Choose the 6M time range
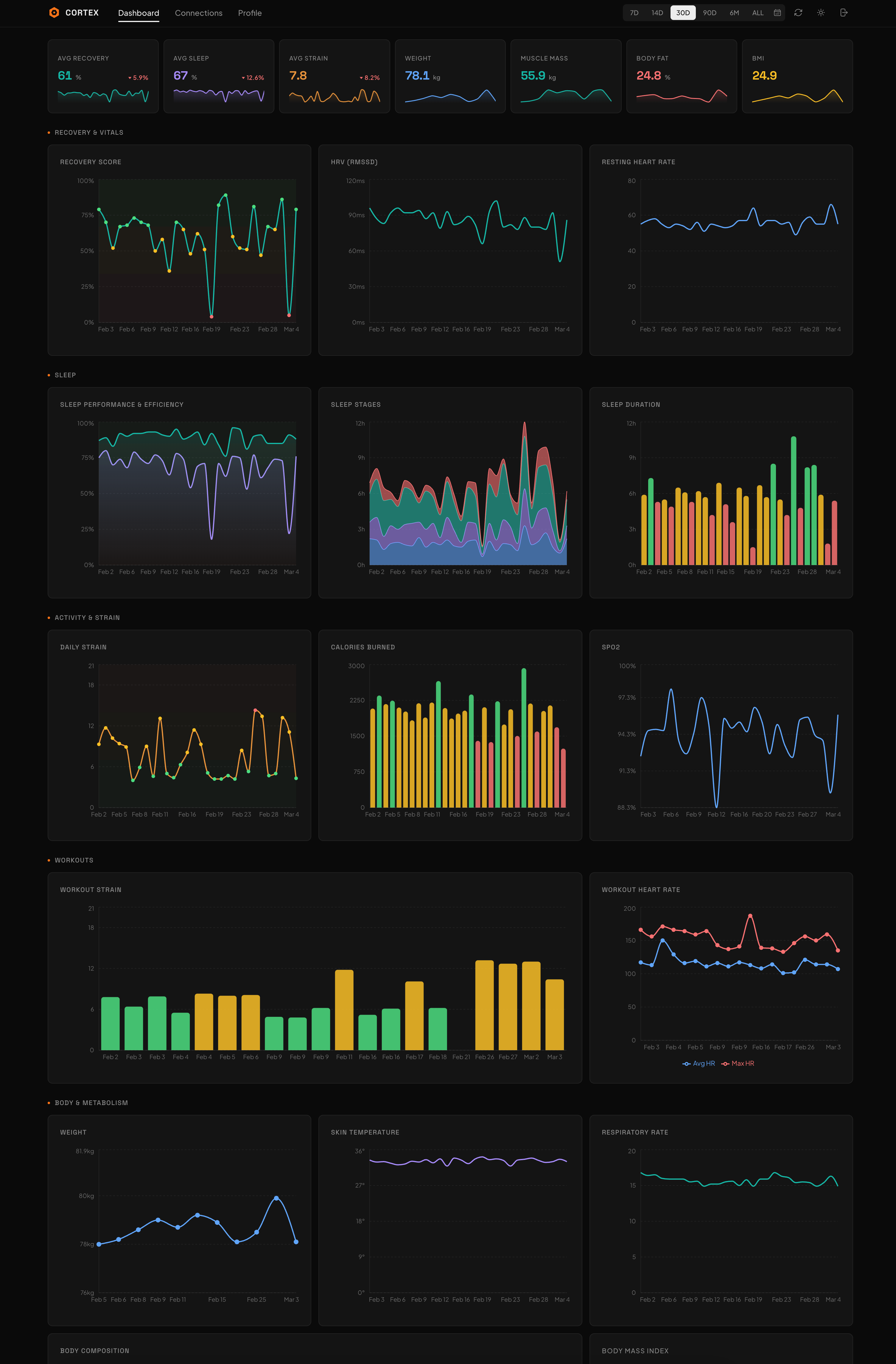Viewport: 896px width, 1364px height. (734, 13)
